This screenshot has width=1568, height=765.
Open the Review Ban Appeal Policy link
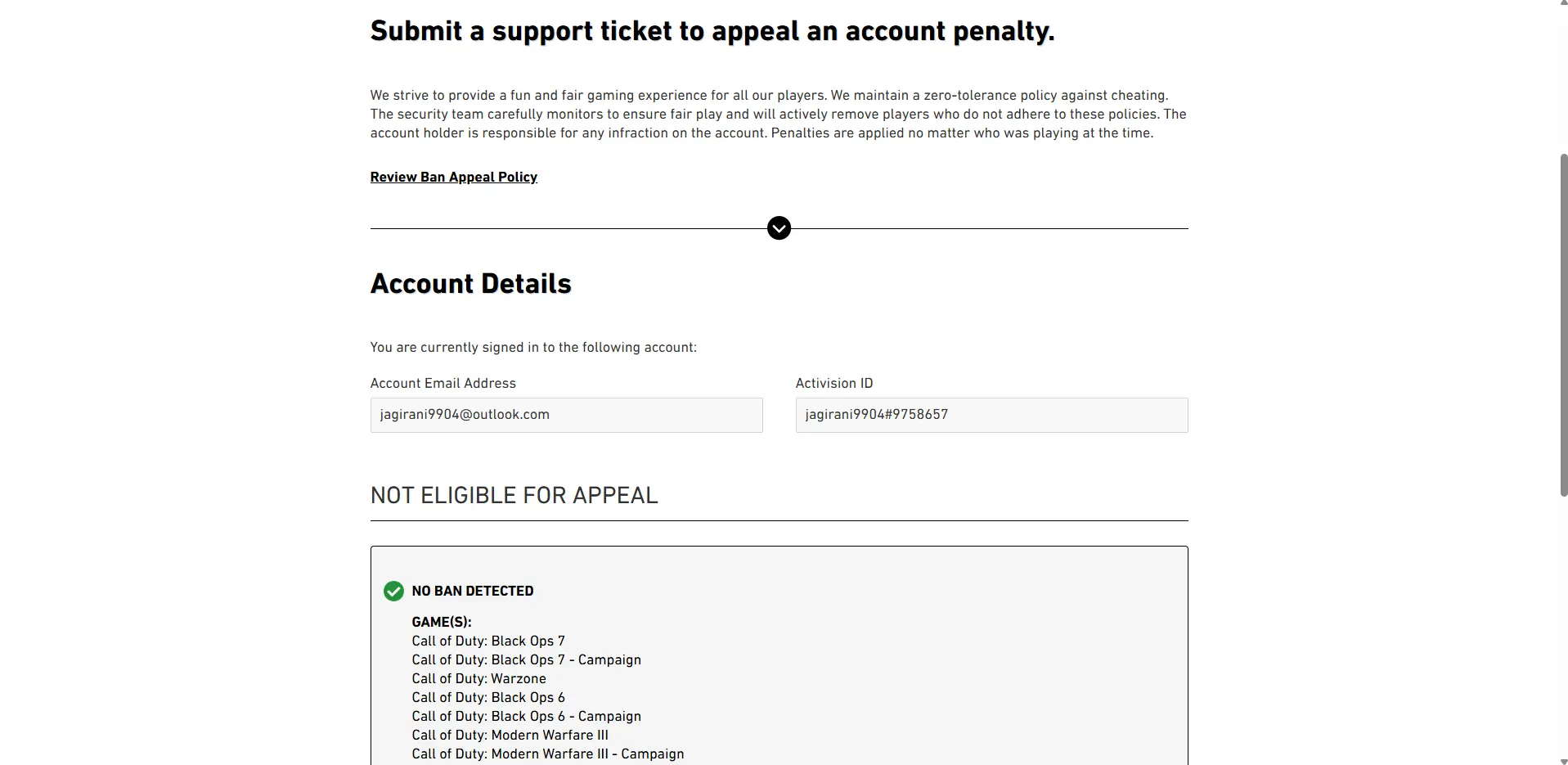453,177
